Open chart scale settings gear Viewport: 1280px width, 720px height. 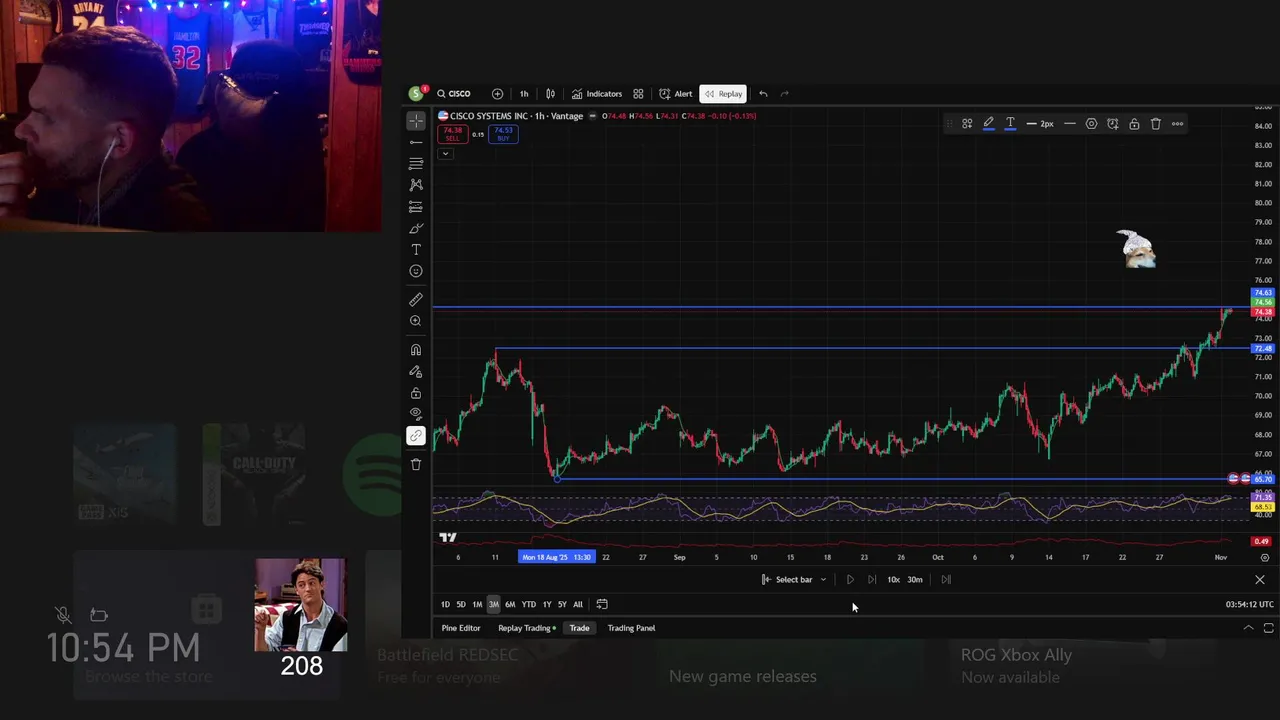(x=1265, y=557)
